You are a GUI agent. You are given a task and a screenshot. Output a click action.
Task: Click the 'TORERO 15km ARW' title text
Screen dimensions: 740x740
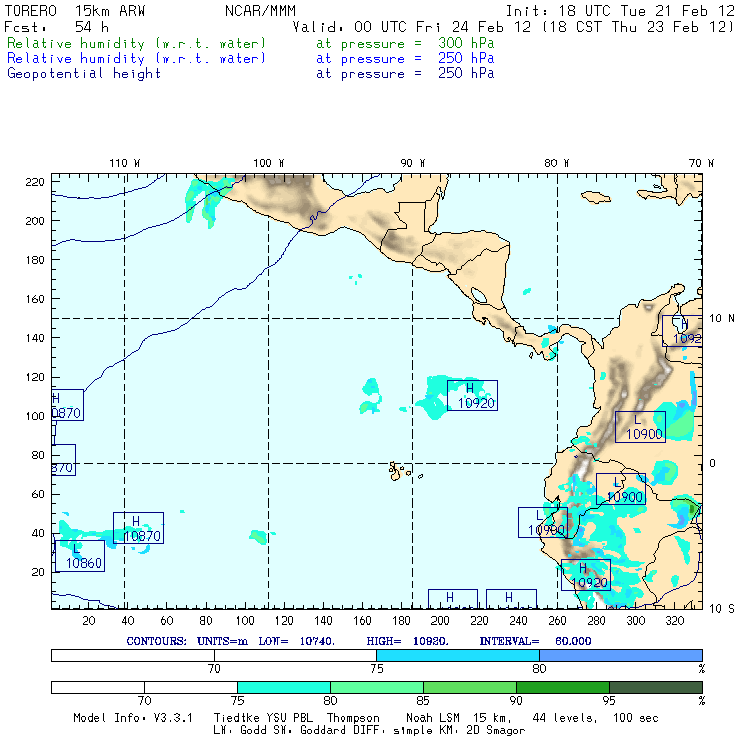75,11
